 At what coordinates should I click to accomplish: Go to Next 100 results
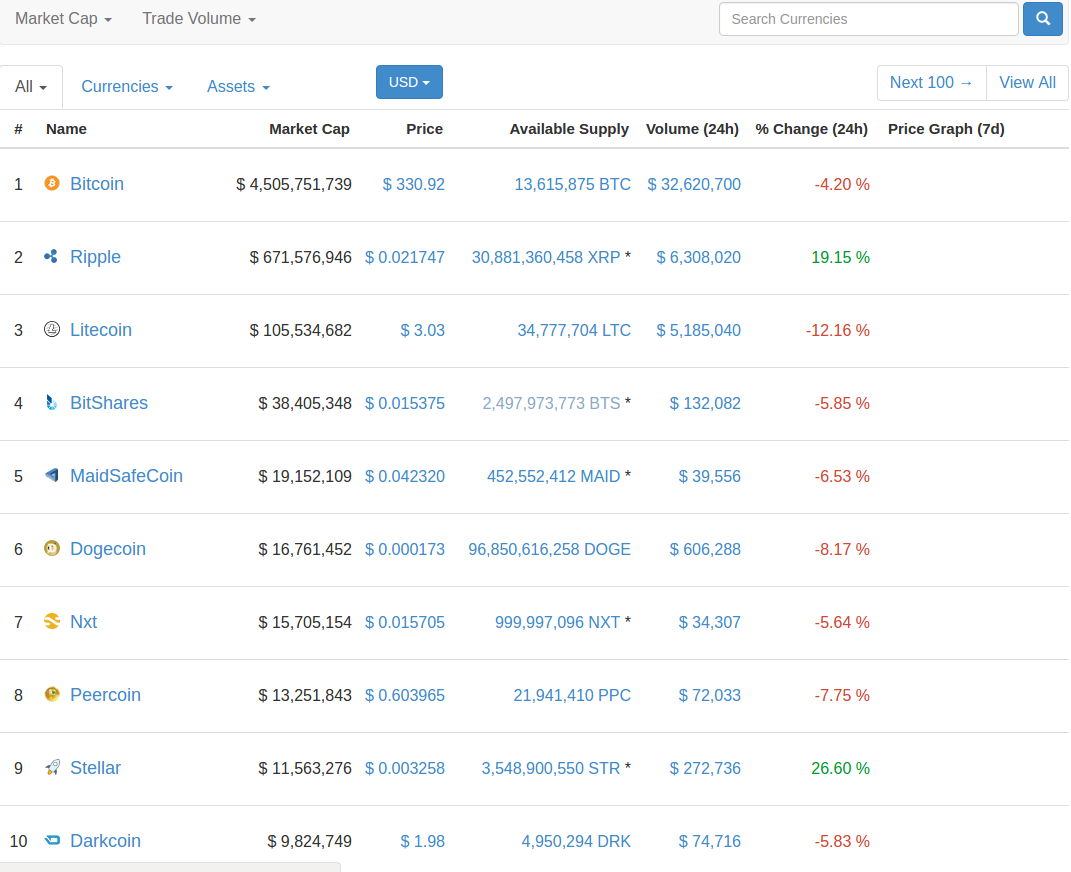click(x=931, y=83)
